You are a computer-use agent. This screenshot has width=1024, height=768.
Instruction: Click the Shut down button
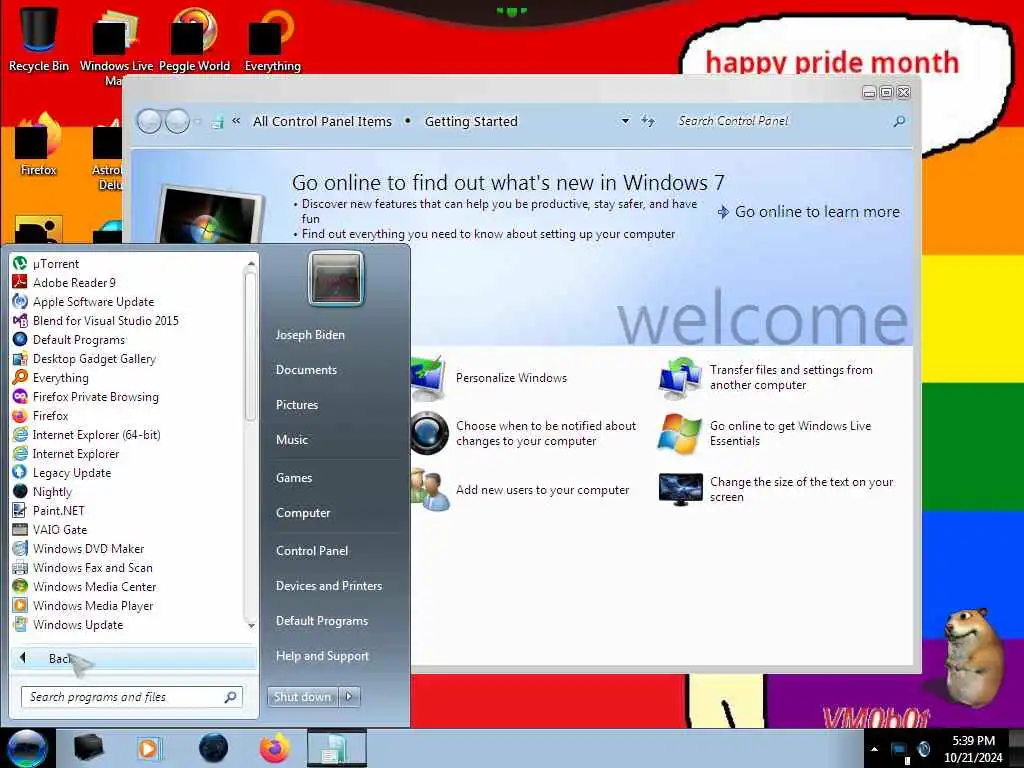(x=302, y=697)
